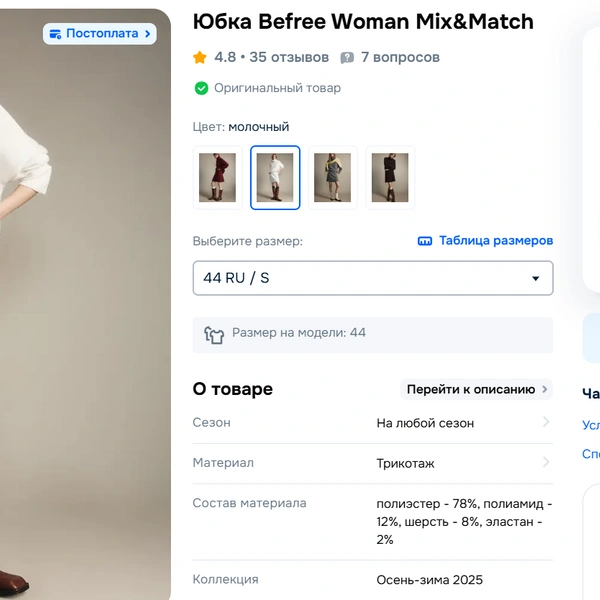Click Перейти к описанию button
Image resolution: width=600 pixels, height=600 pixels.
pyautogui.click(x=477, y=389)
